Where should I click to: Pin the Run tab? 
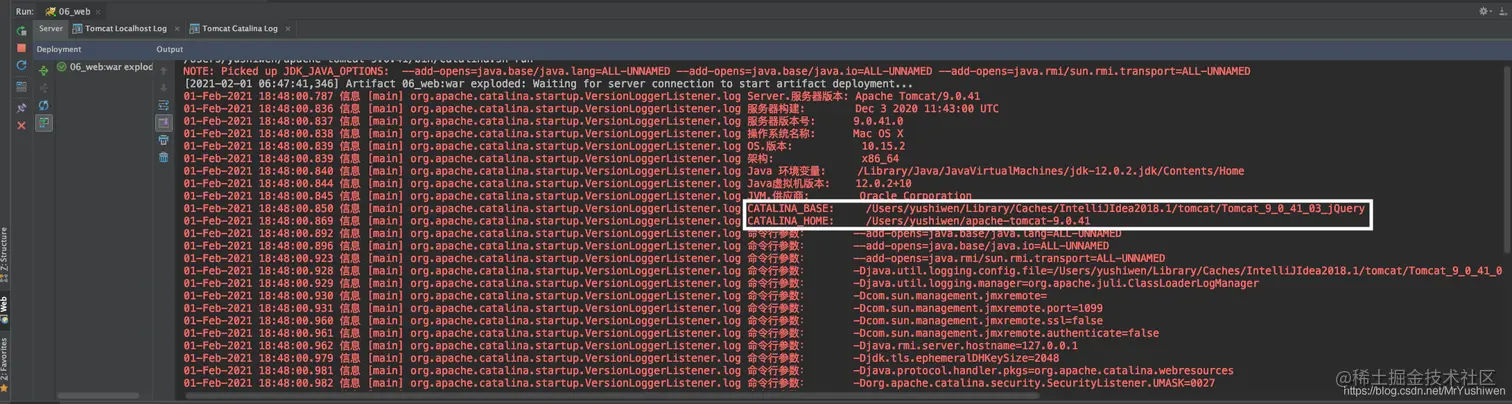tap(21, 108)
